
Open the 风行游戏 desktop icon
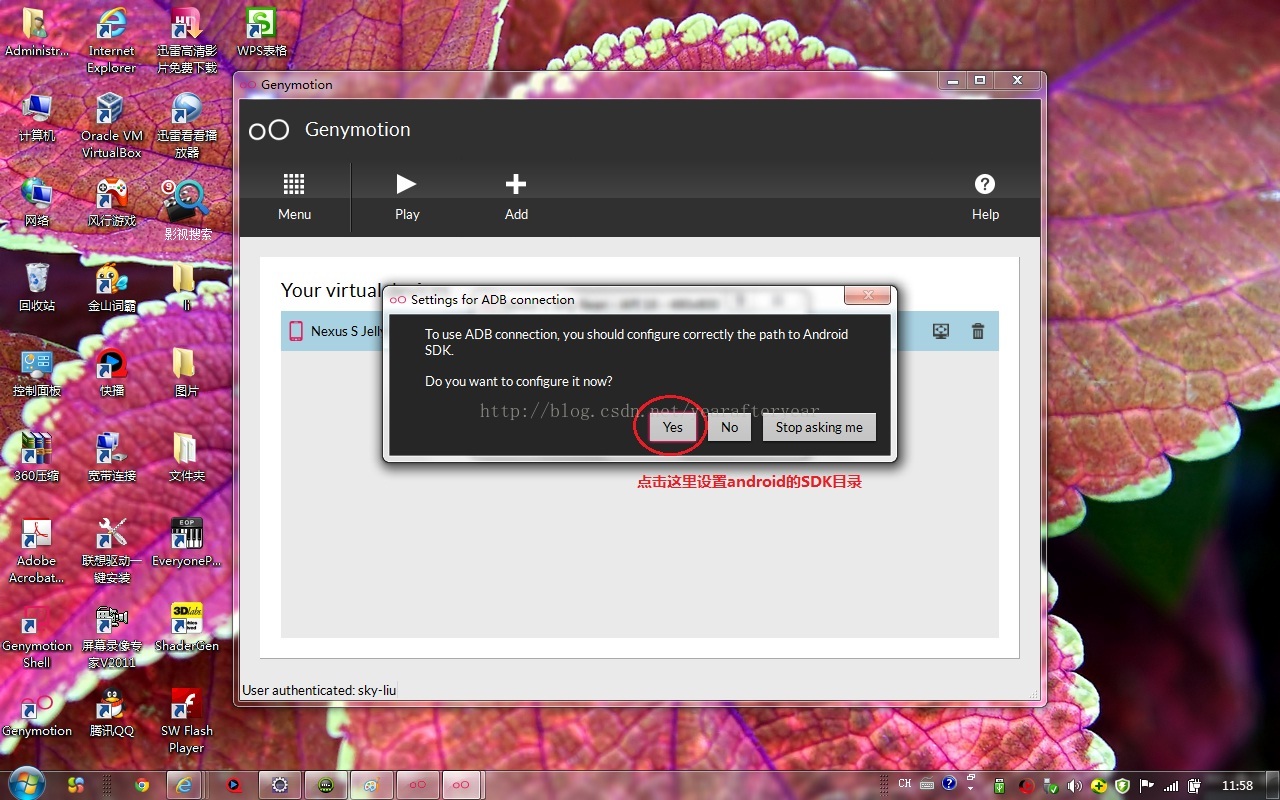click(x=111, y=203)
